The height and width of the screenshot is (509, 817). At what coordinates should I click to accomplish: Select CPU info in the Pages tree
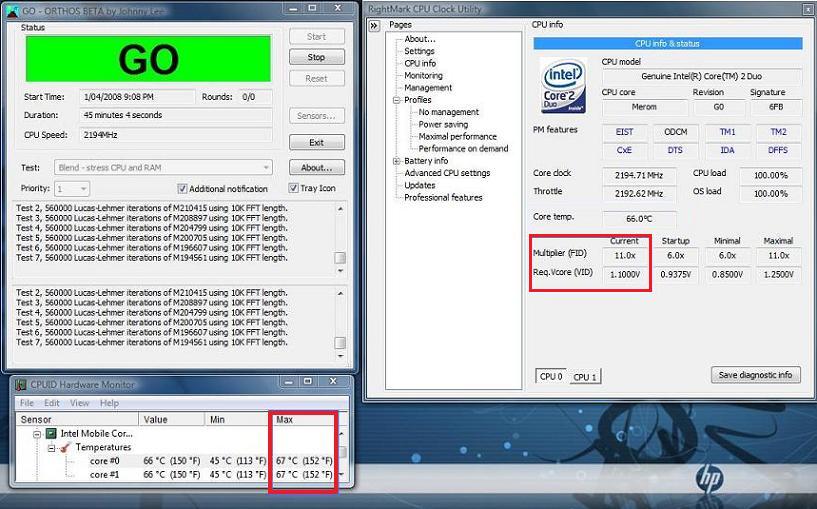(x=420, y=63)
